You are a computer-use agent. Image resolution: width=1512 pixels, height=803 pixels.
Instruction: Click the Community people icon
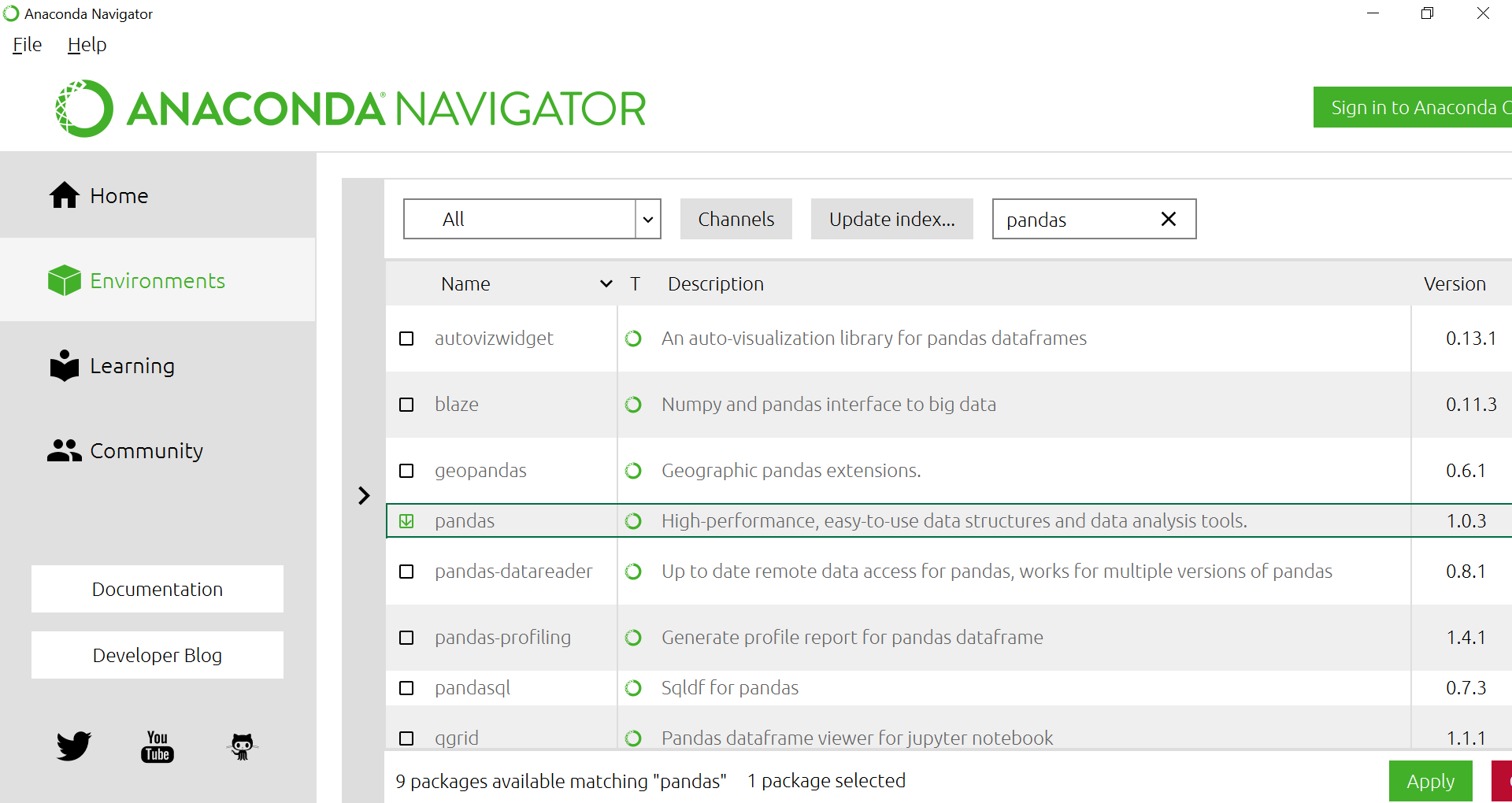pyautogui.click(x=65, y=450)
